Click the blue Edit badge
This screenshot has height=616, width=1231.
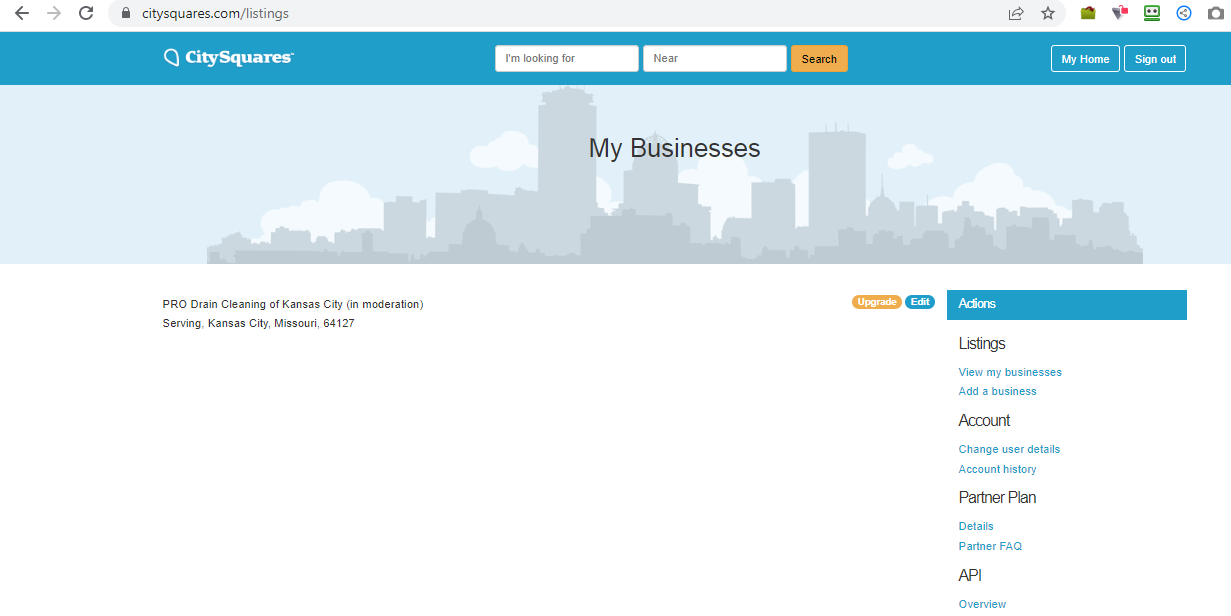point(920,302)
